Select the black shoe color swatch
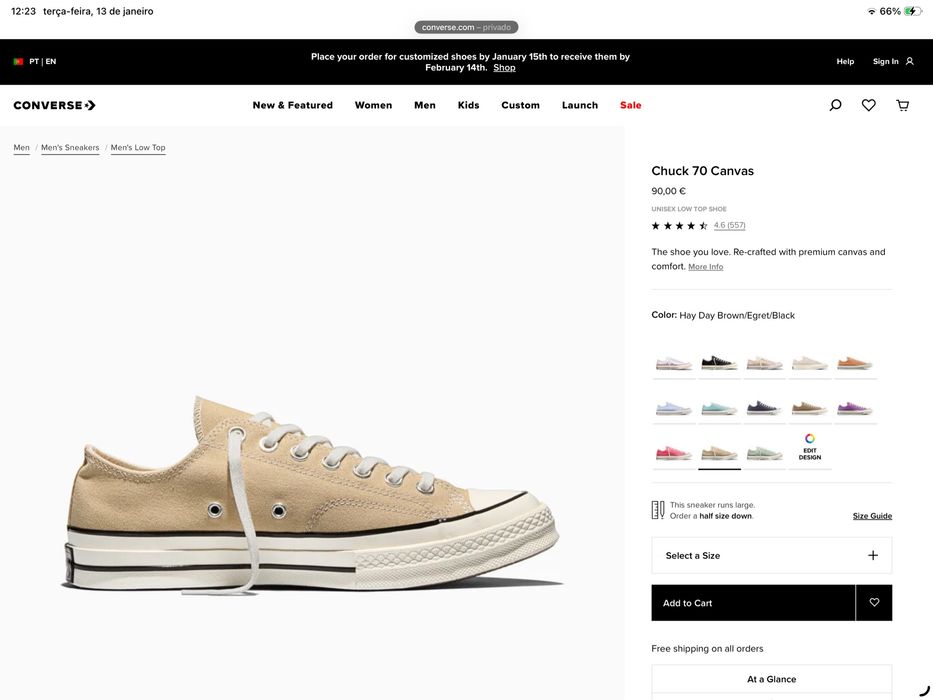The image size is (933, 700). click(719, 363)
